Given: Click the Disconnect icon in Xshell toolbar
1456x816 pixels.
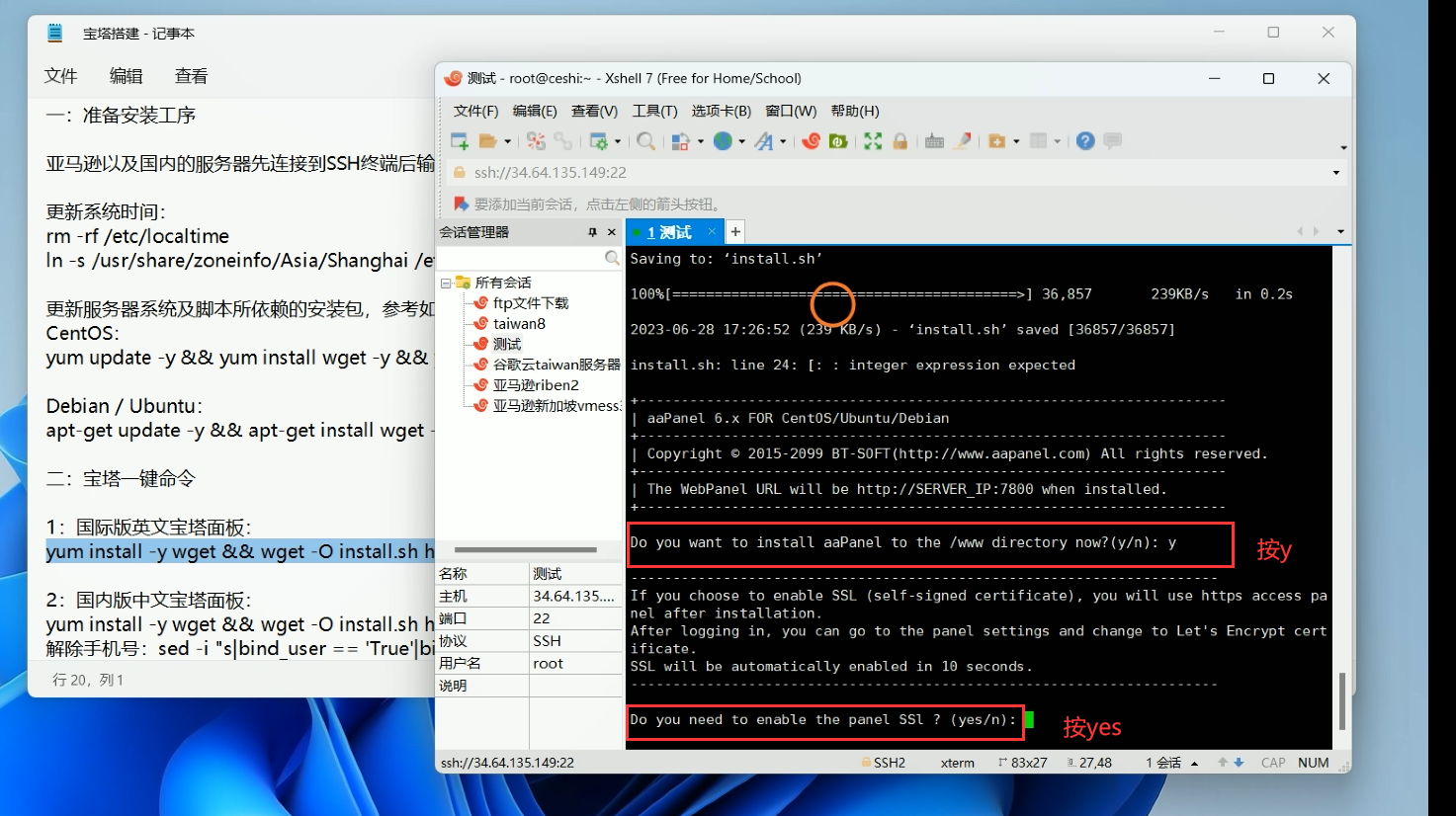Looking at the screenshot, I should point(536,141).
